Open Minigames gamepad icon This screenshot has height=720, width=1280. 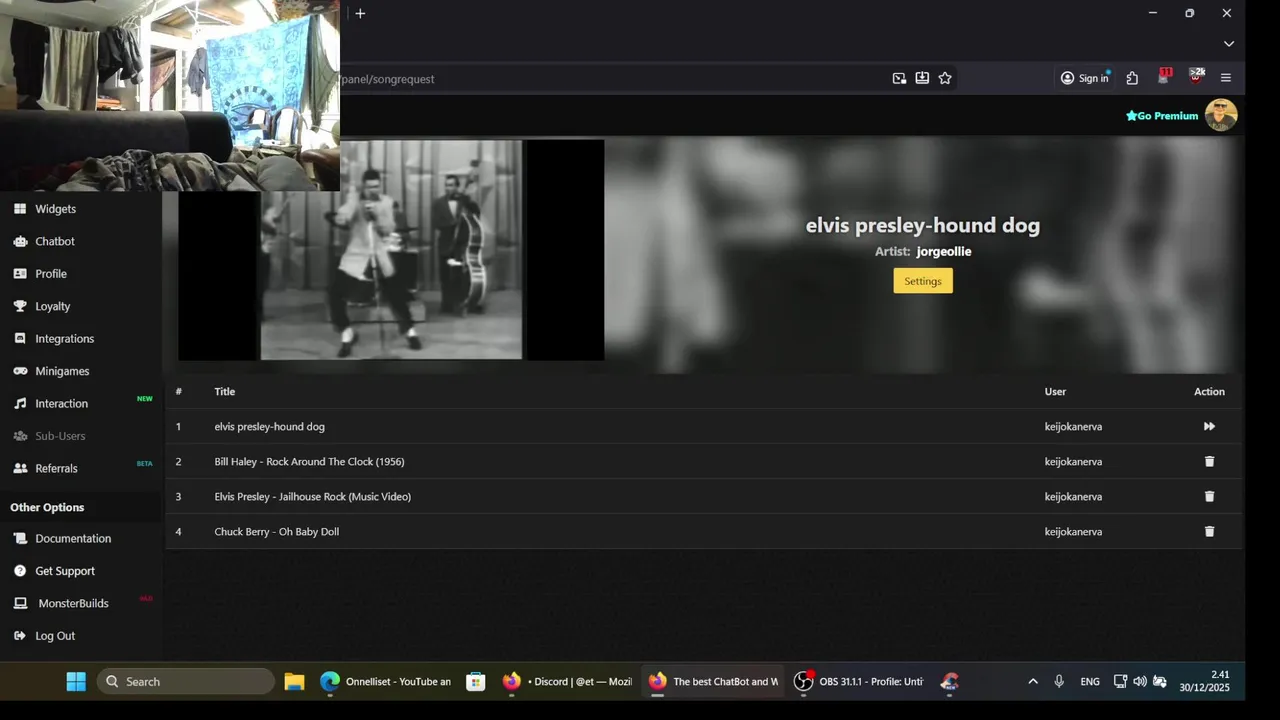(20, 371)
